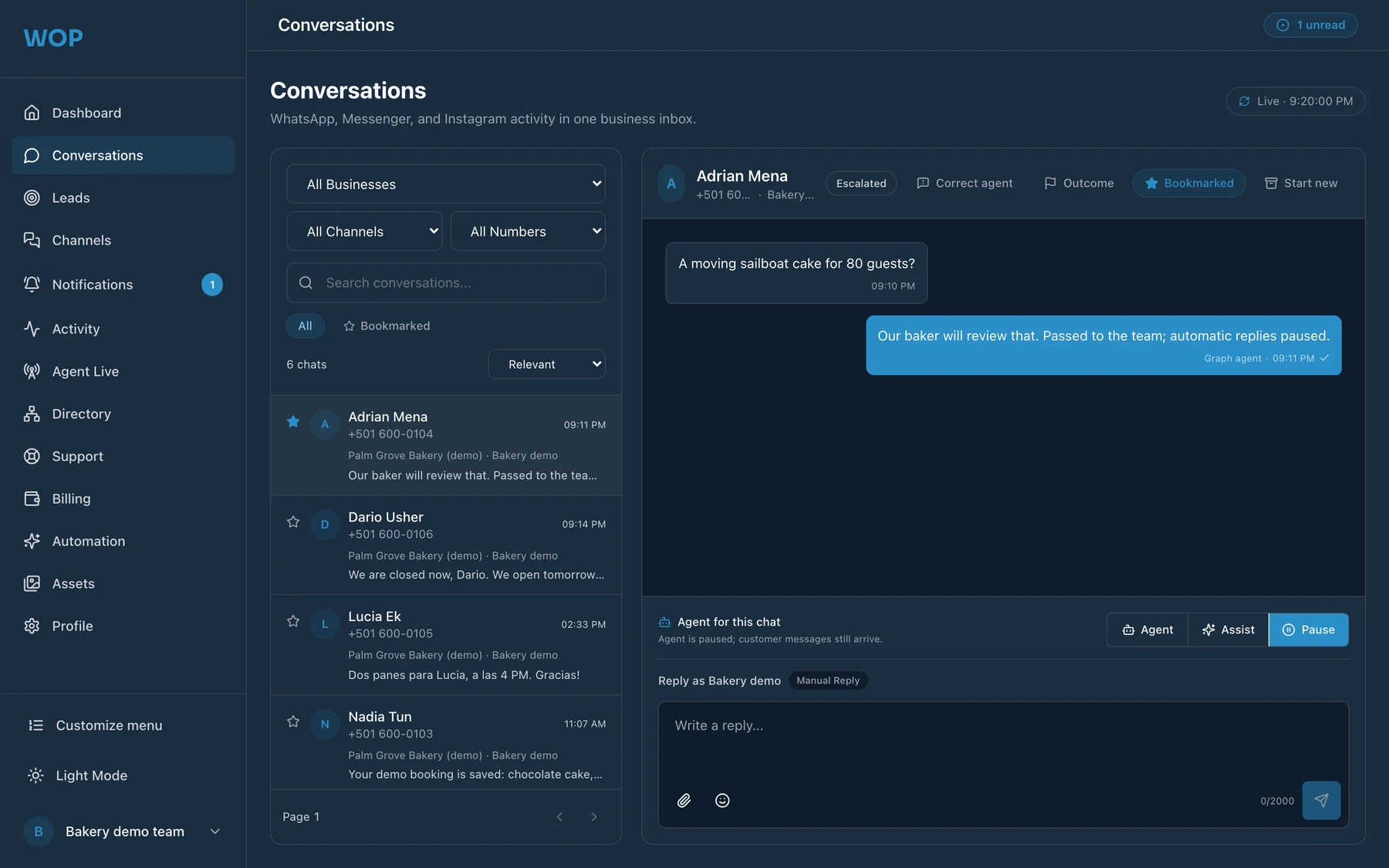This screenshot has height=868, width=1389.
Task: Click the search magnifier icon
Action: click(x=306, y=283)
